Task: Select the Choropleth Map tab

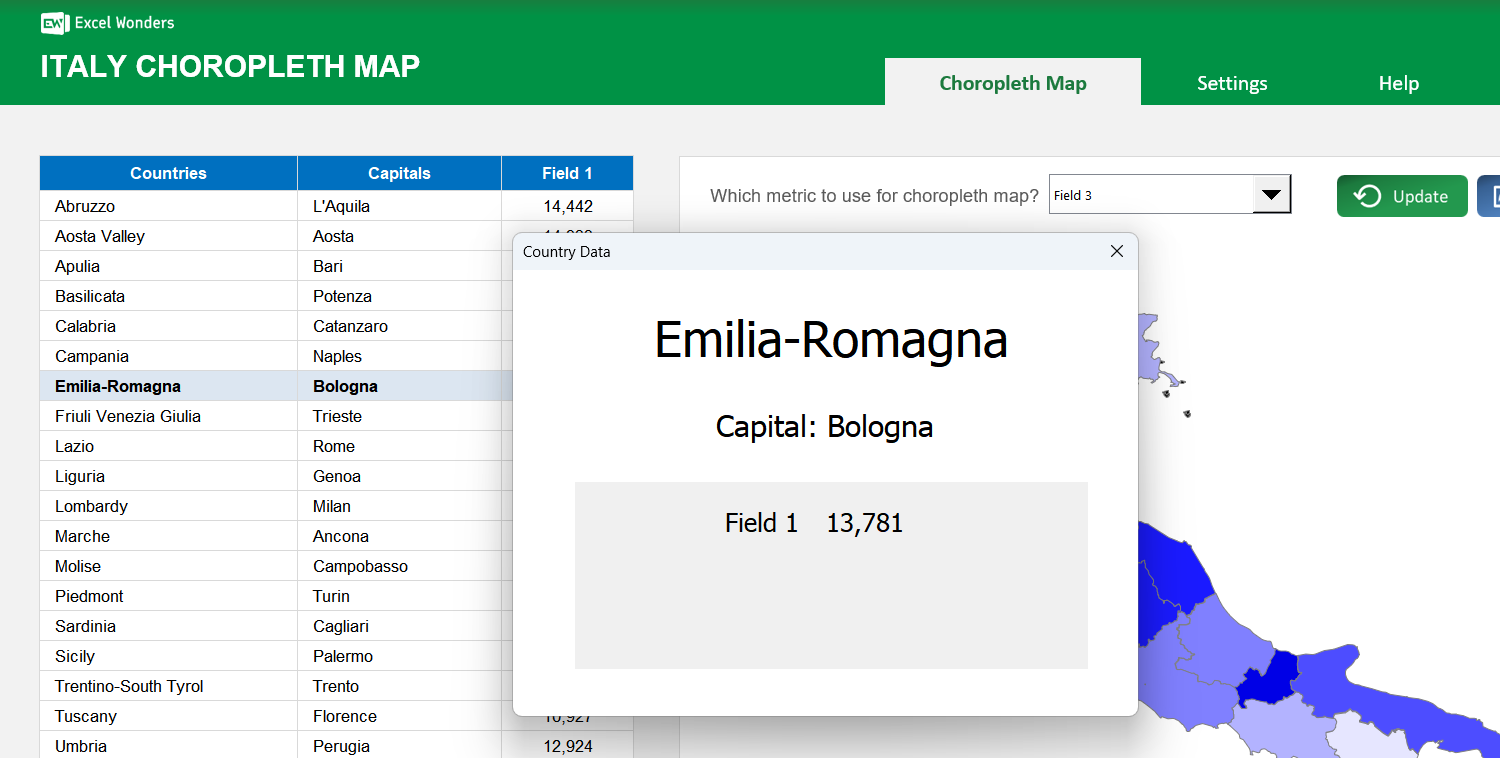Action: 1013,83
